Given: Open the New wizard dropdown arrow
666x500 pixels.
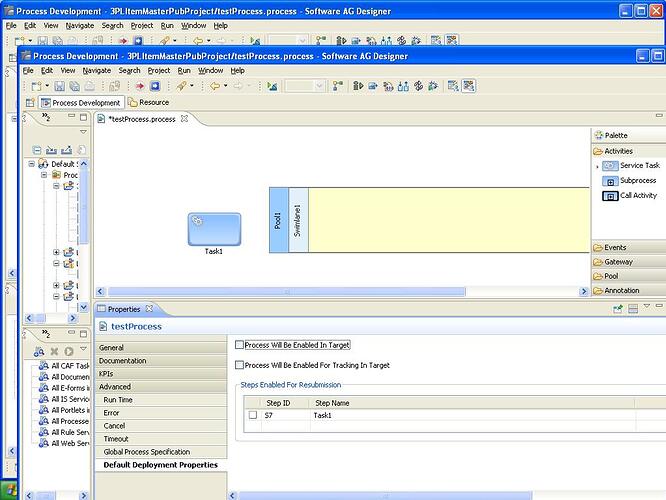Looking at the screenshot, I should click(x=47, y=86).
